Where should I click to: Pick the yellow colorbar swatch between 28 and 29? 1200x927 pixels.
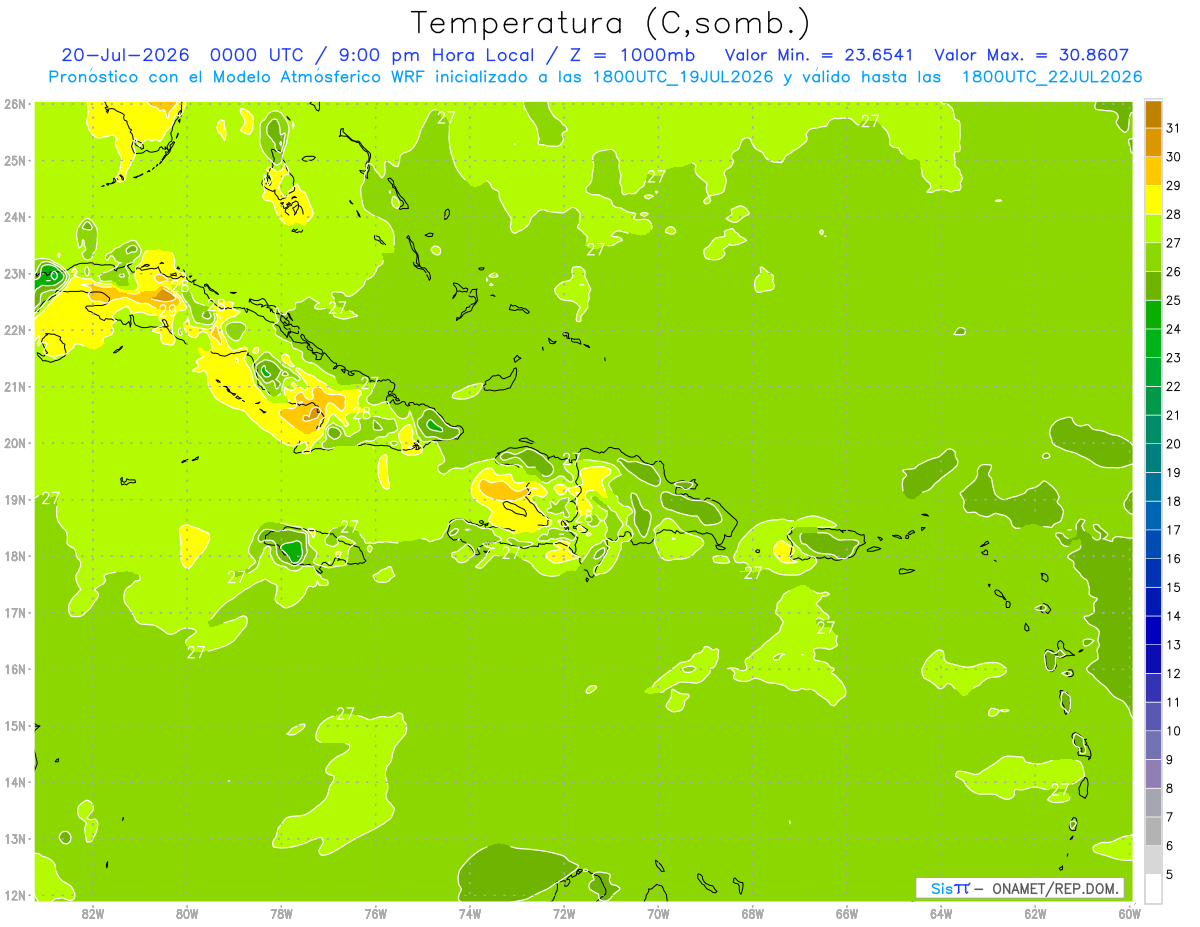pos(1153,200)
